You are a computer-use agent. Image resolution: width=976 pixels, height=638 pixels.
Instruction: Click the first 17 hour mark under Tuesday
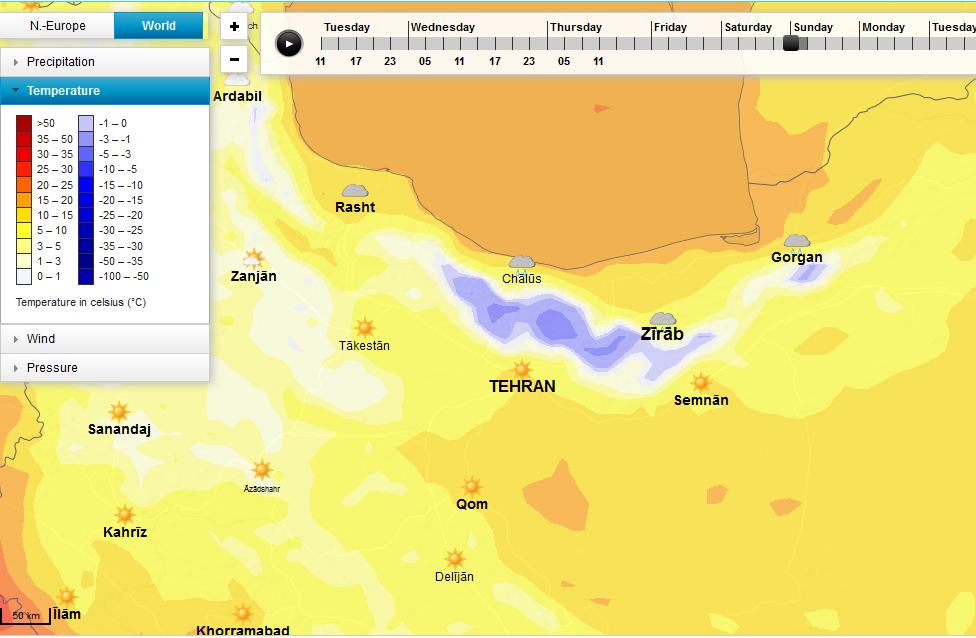[x=355, y=61]
